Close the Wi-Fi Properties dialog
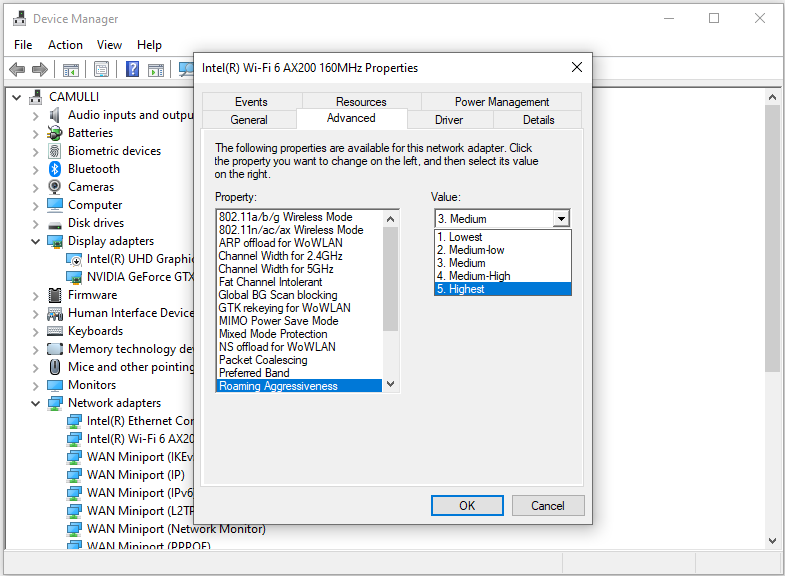This screenshot has height=576, width=785. [577, 68]
